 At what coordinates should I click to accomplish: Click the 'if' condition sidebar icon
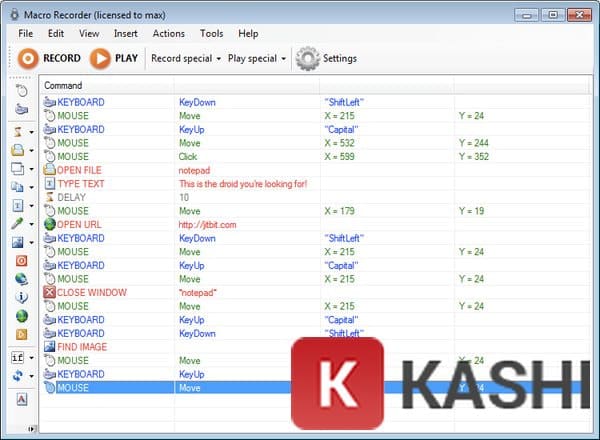click(x=18, y=358)
